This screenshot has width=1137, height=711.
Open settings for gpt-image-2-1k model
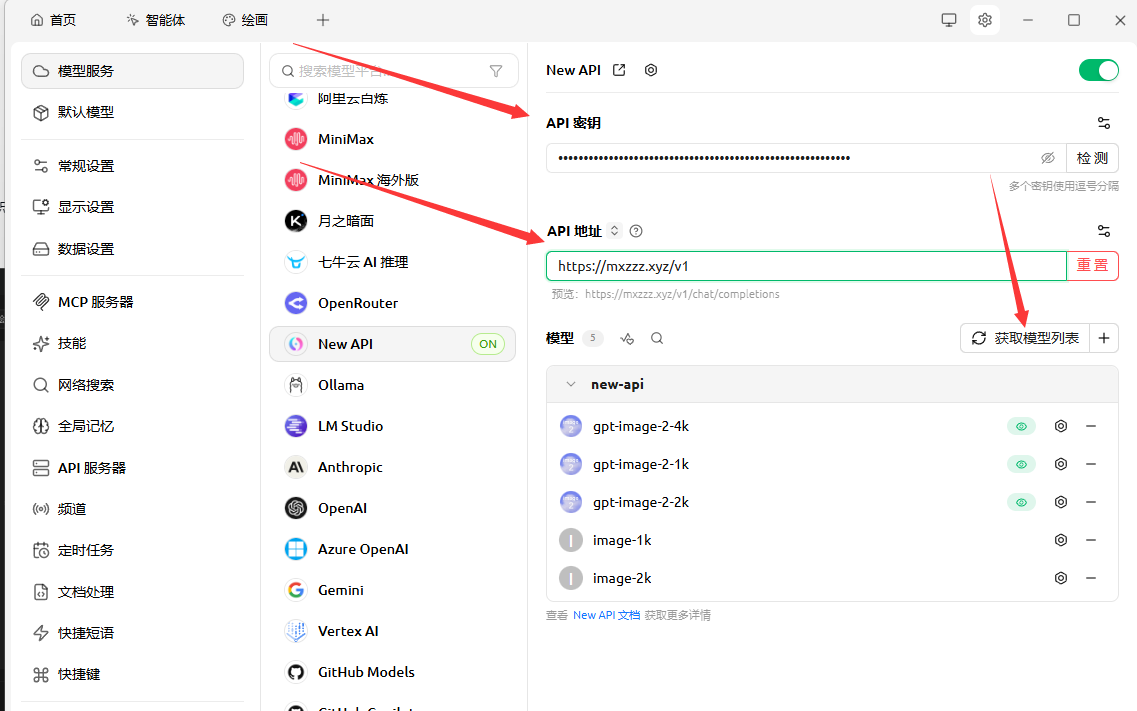click(1061, 464)
